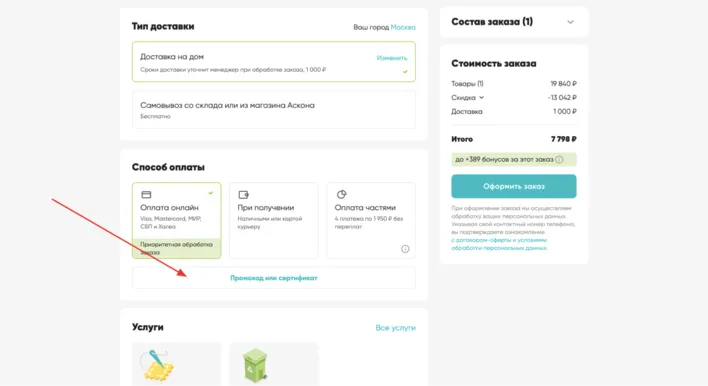Click green checkmark in Доставка на дом
Viewport: 708px width, 386px height.
pyautogui.click(x=405, y=71)
